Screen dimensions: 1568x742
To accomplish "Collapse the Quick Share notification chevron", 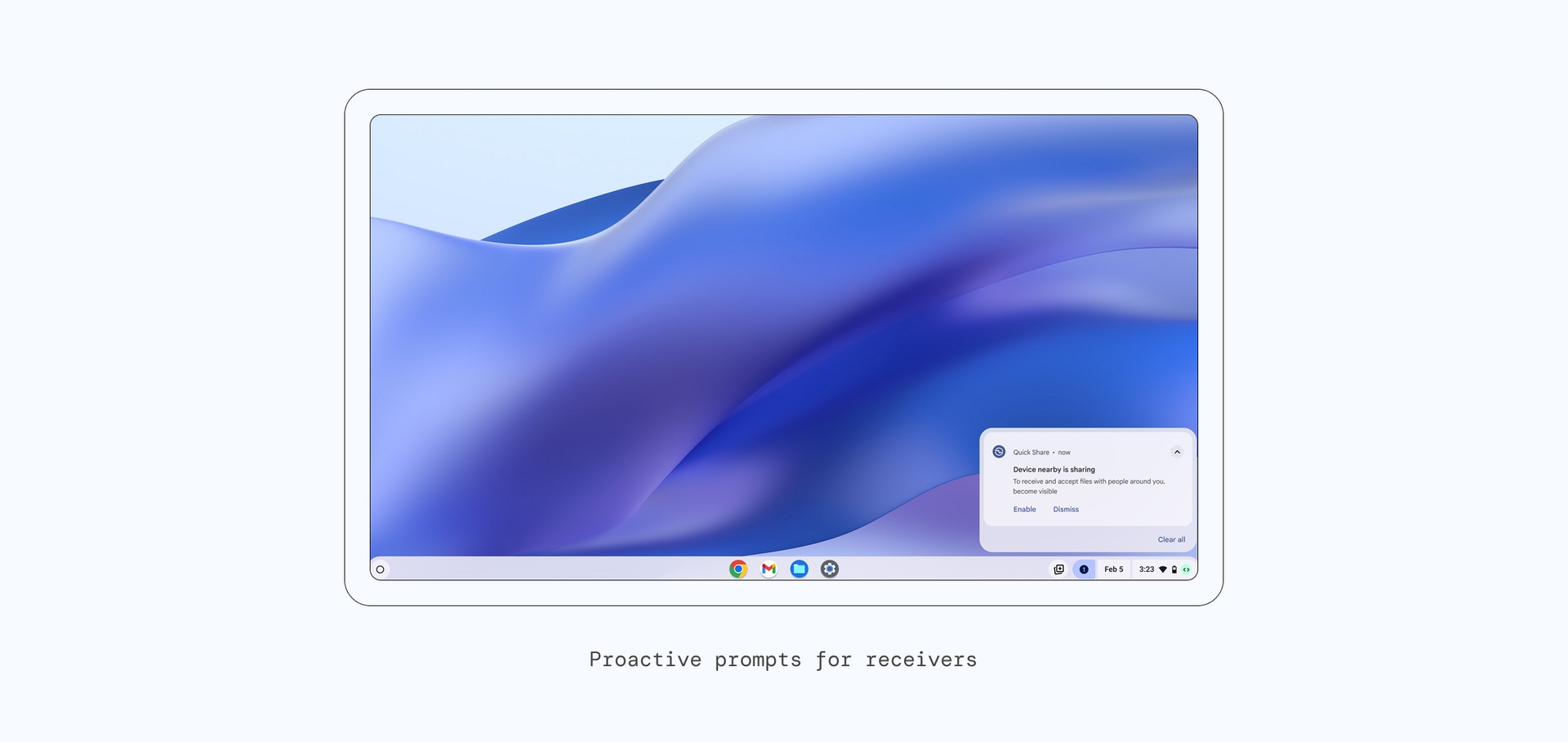I will 1177,452.
